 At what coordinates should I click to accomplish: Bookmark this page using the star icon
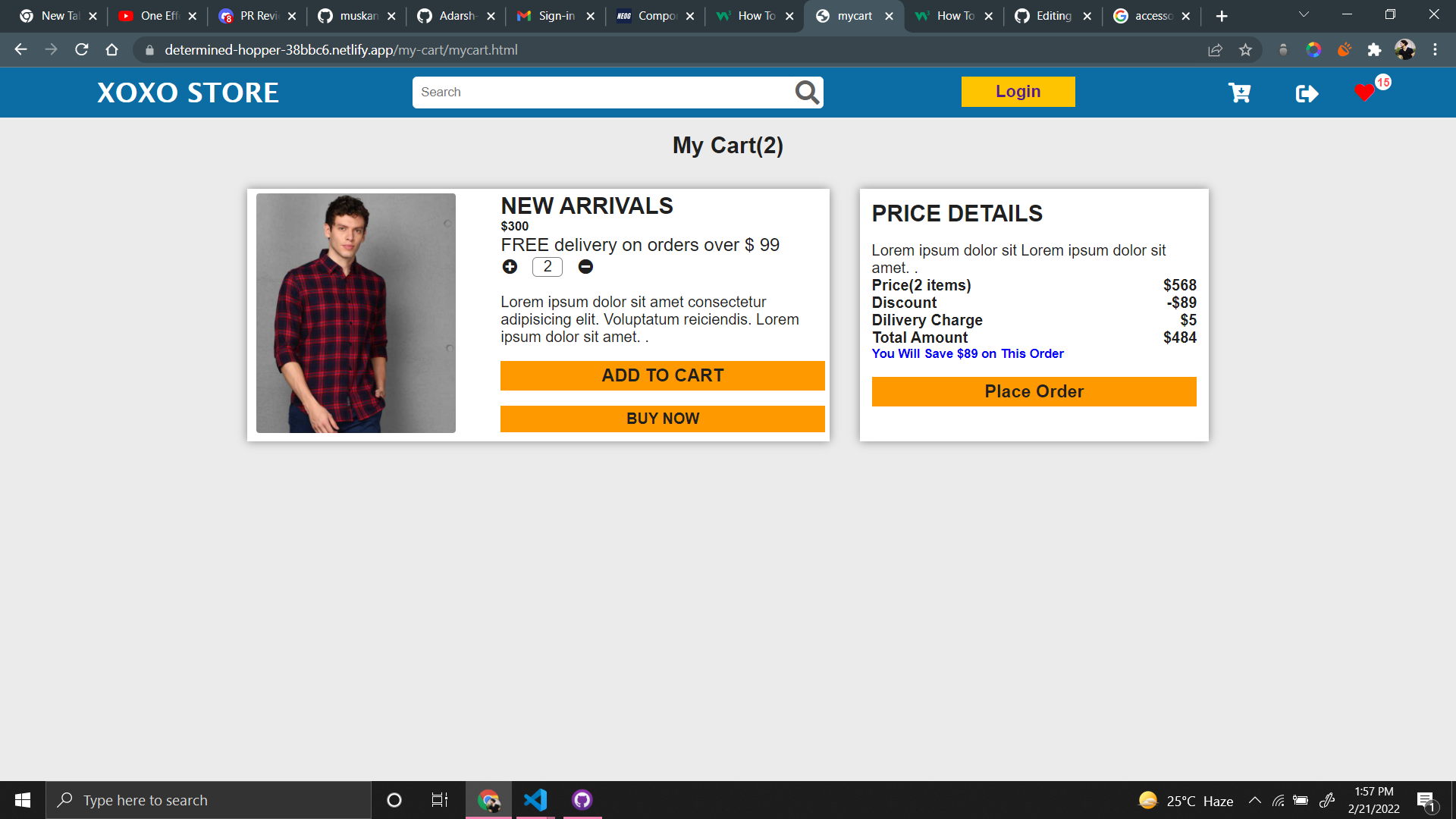pos(1246,50)
